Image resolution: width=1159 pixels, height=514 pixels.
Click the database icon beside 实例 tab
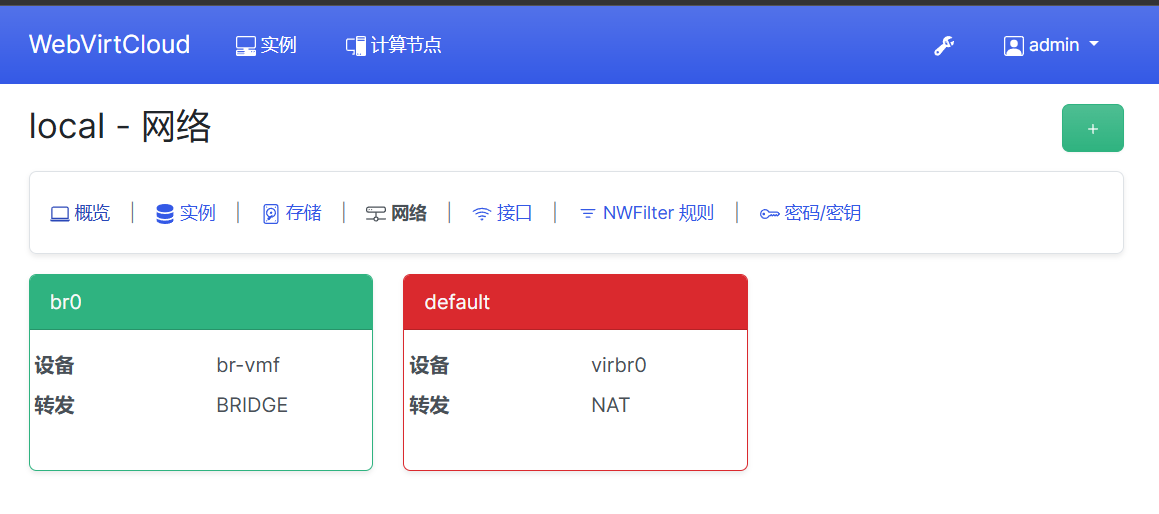[165, 213]
